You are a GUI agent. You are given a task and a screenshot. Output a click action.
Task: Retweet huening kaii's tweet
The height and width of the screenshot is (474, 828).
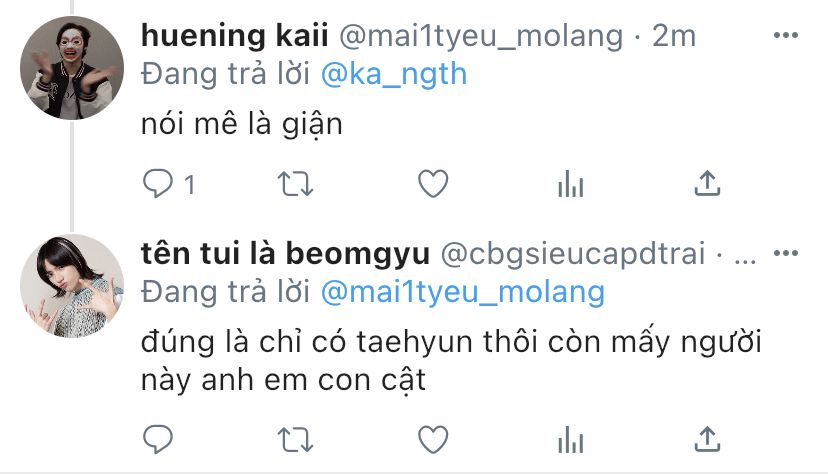click(x=295, y=184)
